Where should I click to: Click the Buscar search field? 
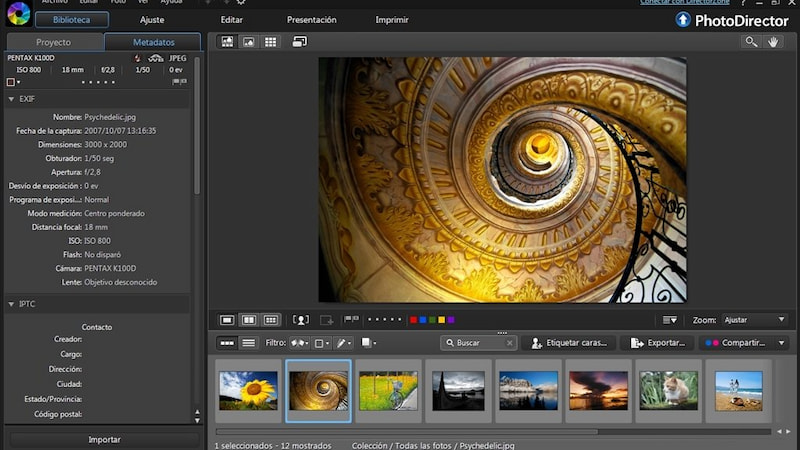pyautogui.click(x=478, y=343)
